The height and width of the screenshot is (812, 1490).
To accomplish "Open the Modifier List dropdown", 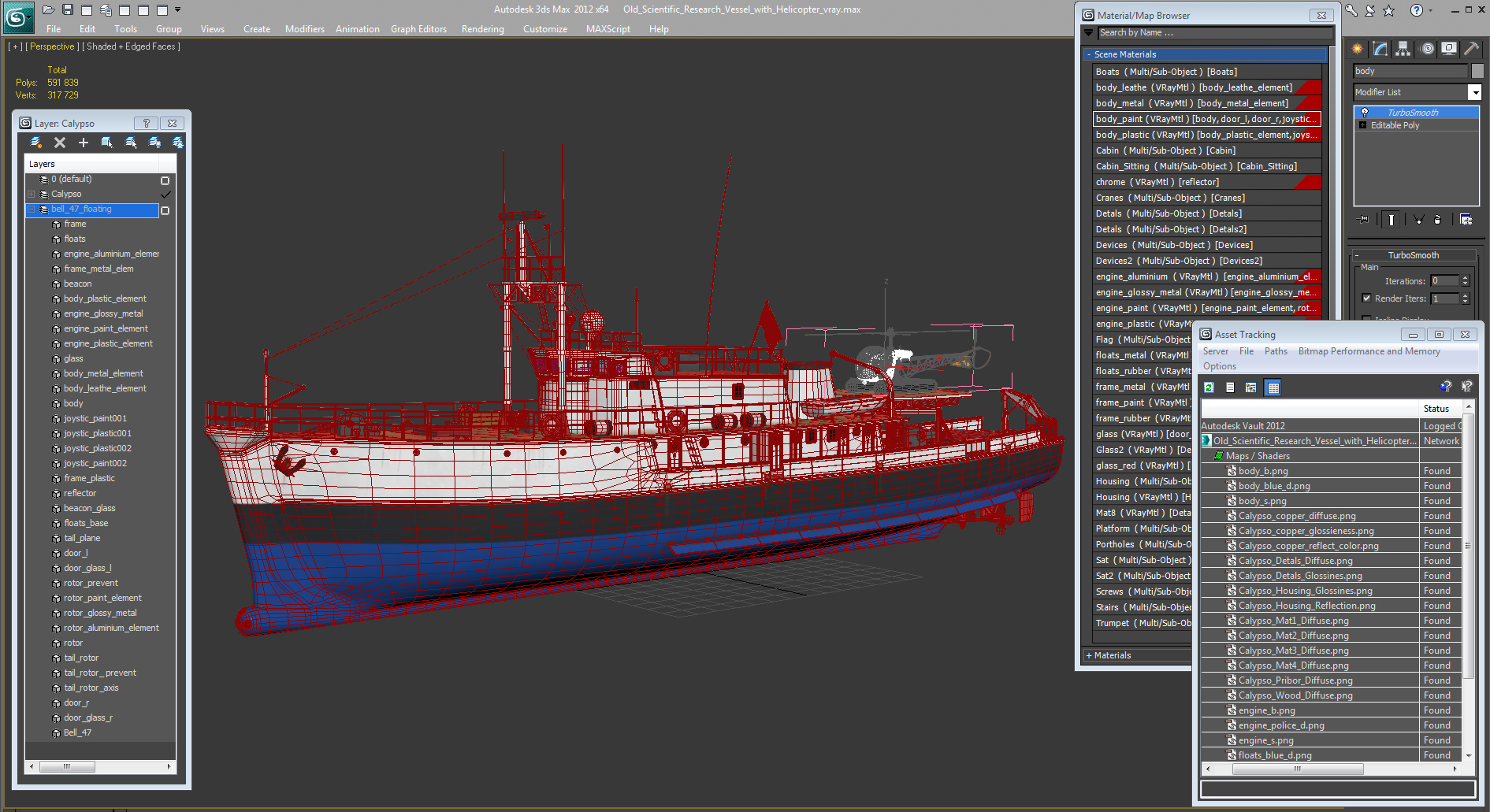I will 1474,93.
